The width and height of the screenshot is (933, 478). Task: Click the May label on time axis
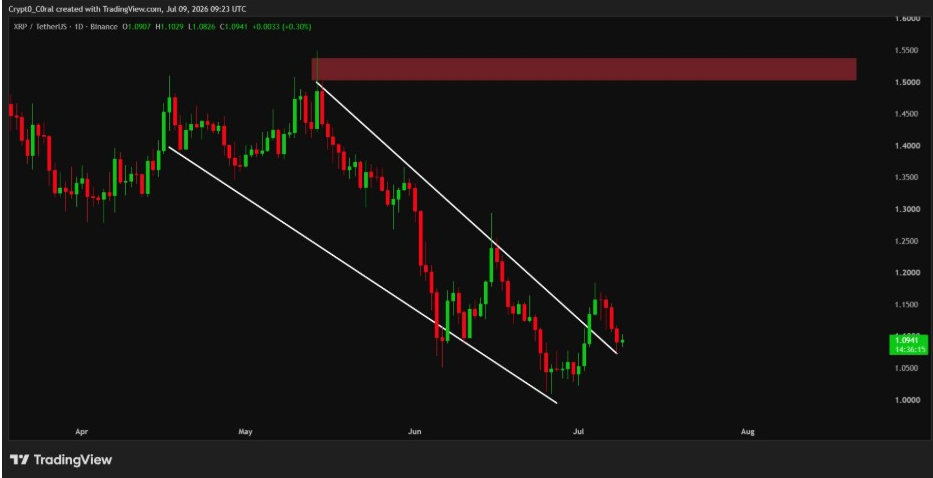pos(246,432)
